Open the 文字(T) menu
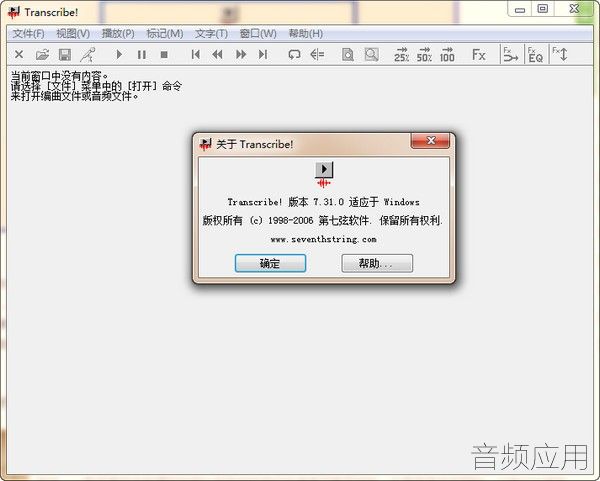Screen dimensions: 600x481 pyautogui.click(x=211, y=34)
